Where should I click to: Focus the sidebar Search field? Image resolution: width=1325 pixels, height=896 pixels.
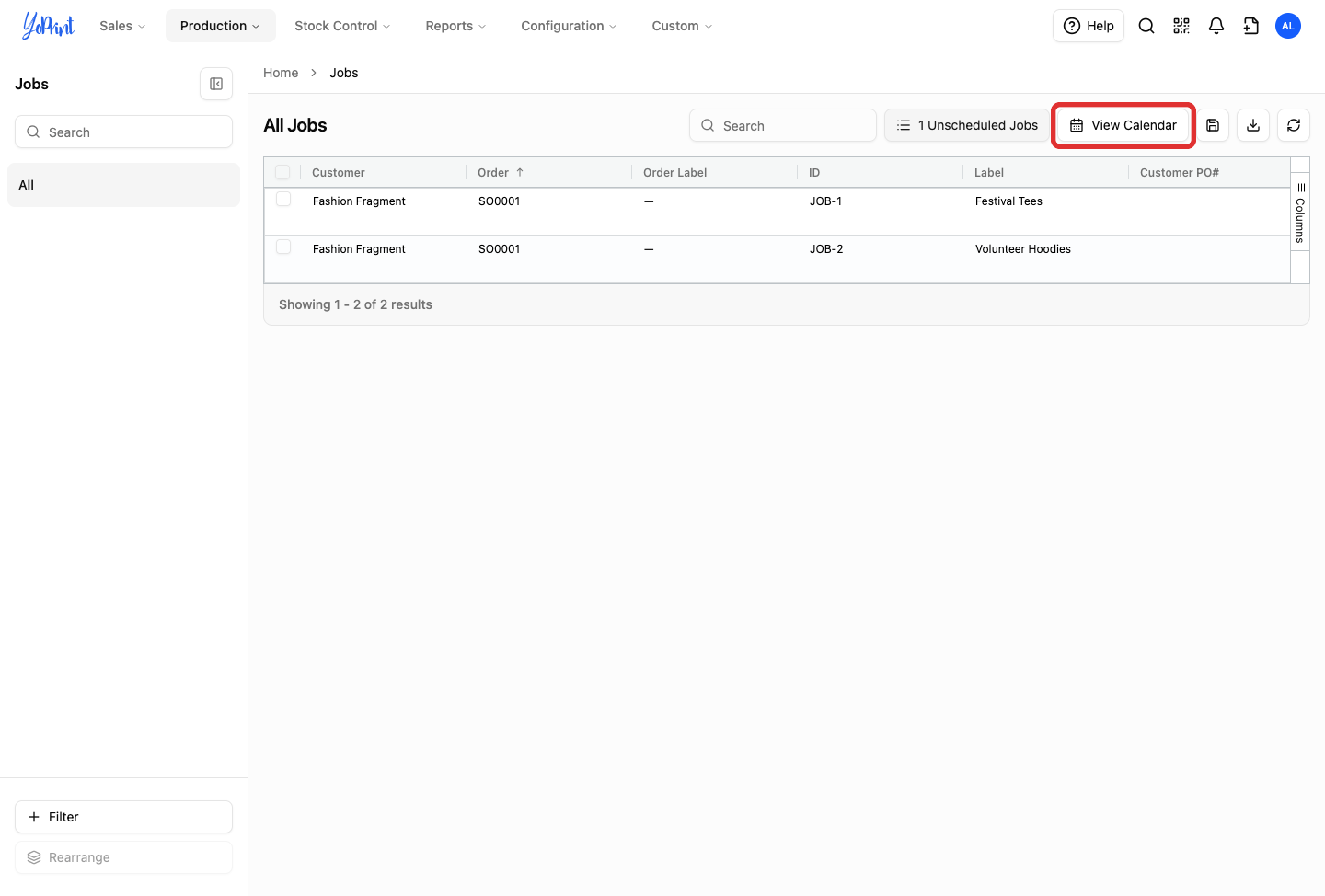pyautogui.click(x=123, y=132)
